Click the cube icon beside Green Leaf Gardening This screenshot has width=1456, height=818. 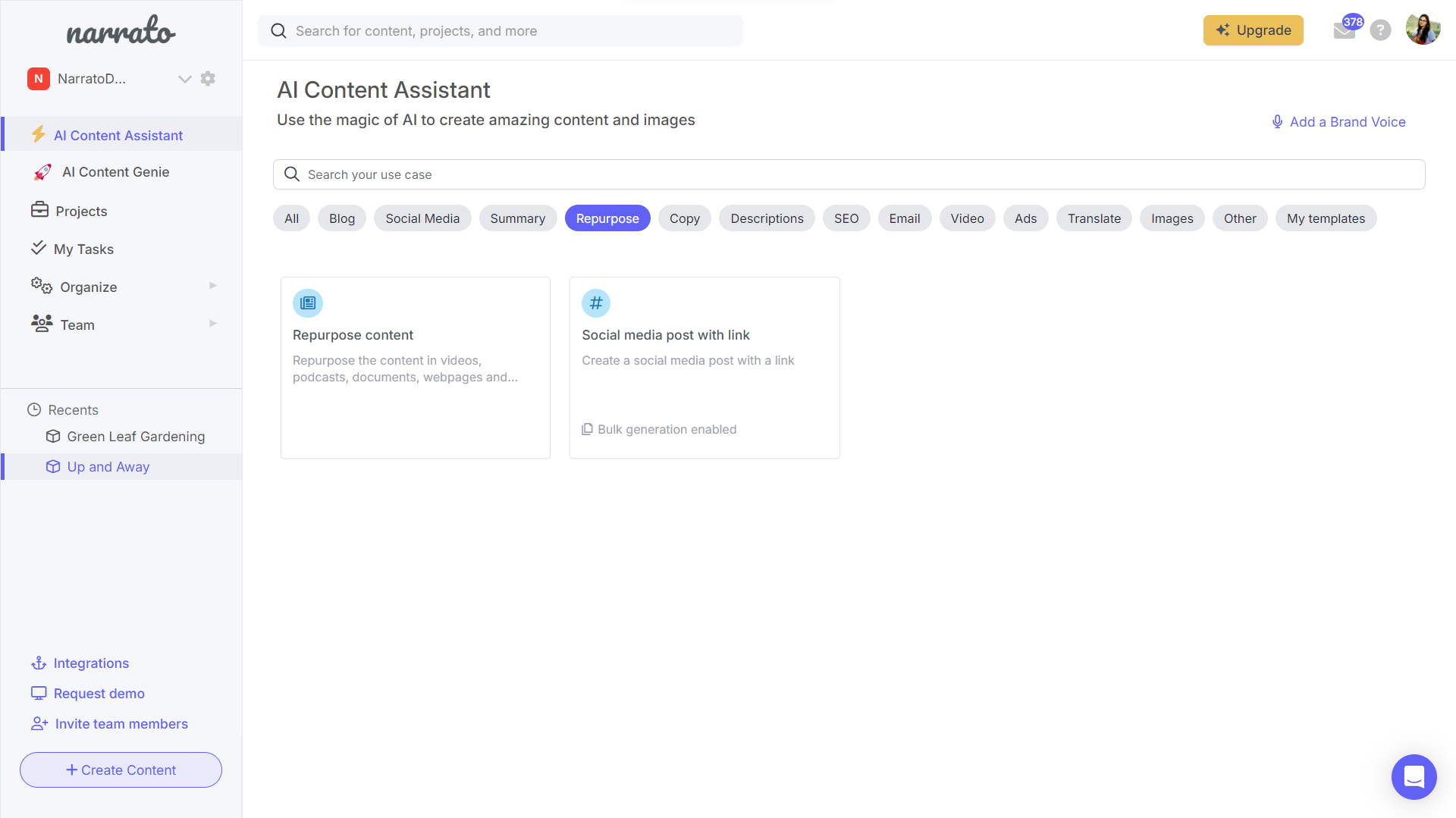coord(53,436)
